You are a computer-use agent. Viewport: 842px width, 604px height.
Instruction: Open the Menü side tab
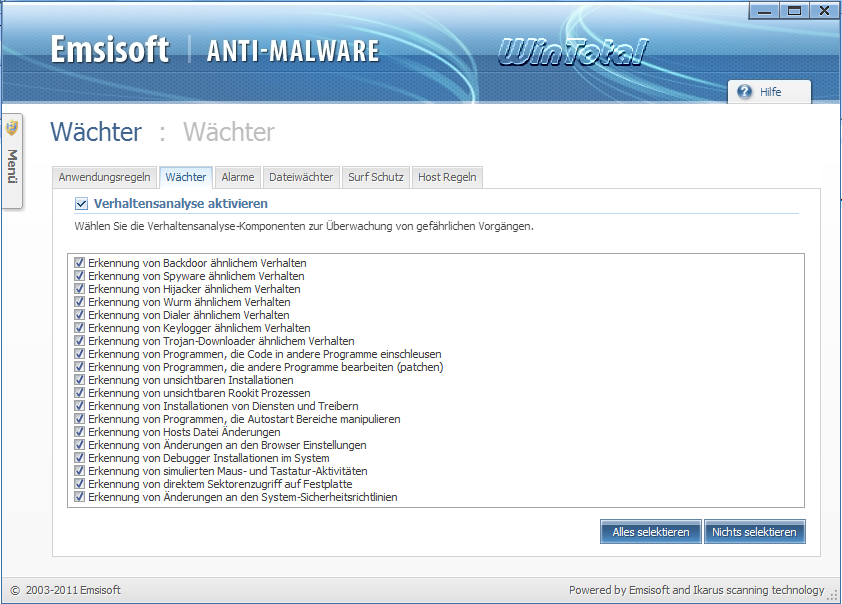point(12,161)
